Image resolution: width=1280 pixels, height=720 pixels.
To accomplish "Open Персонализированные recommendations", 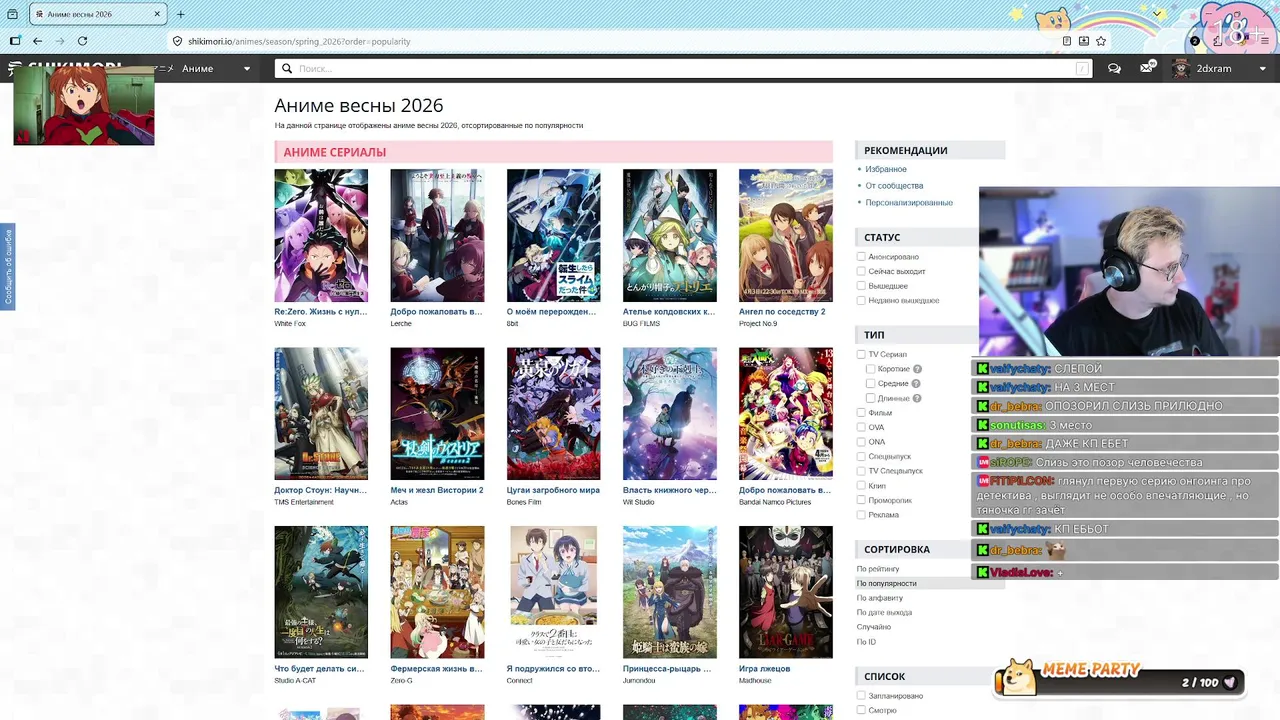I will pyautogui.click(x=909, y=202).
